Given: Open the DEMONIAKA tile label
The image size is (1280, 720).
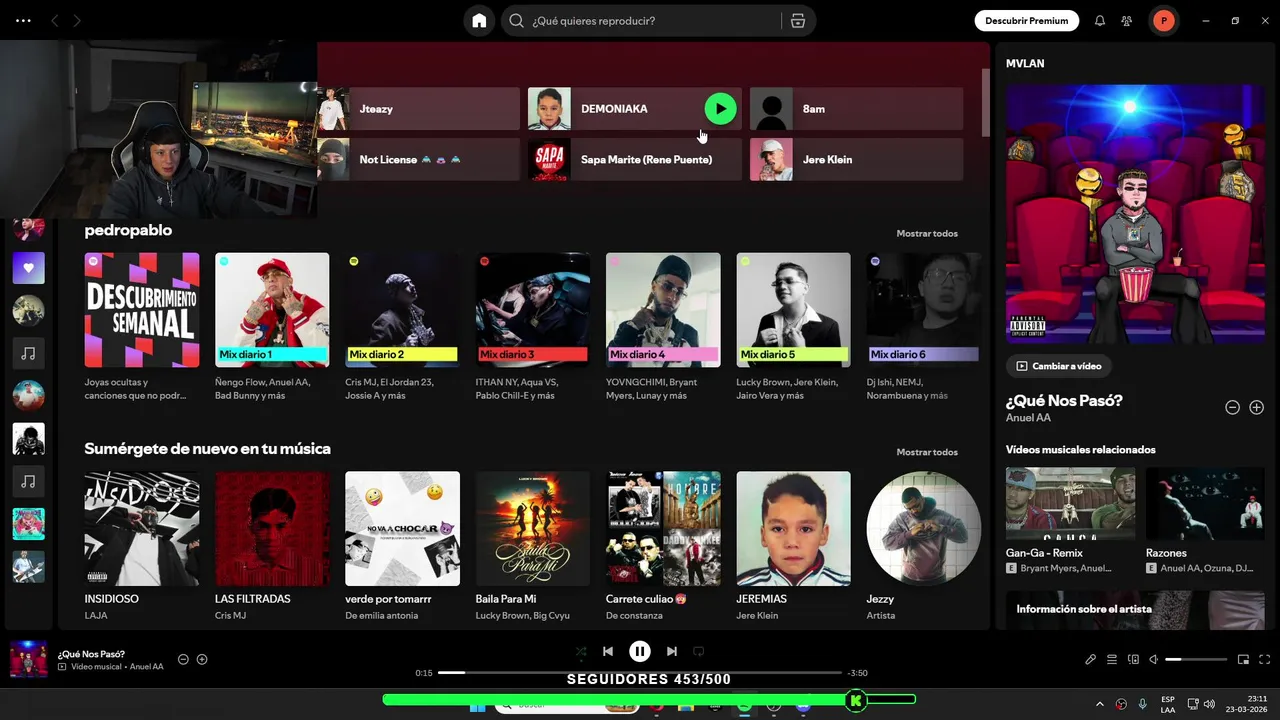Looking at the screenshot, I should pos(614,109).
